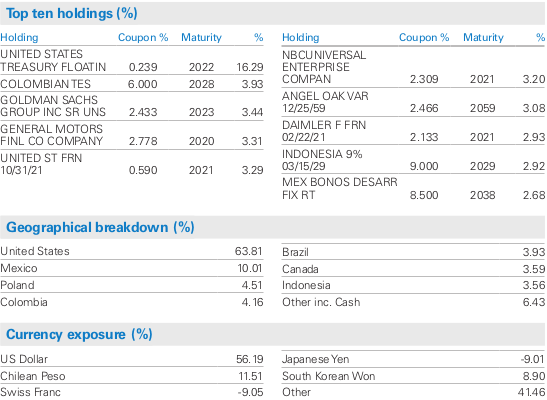This screenshot has width=547, height=400.
Task: Click the right table's 'Holding' column header
Action: point(301,37)
